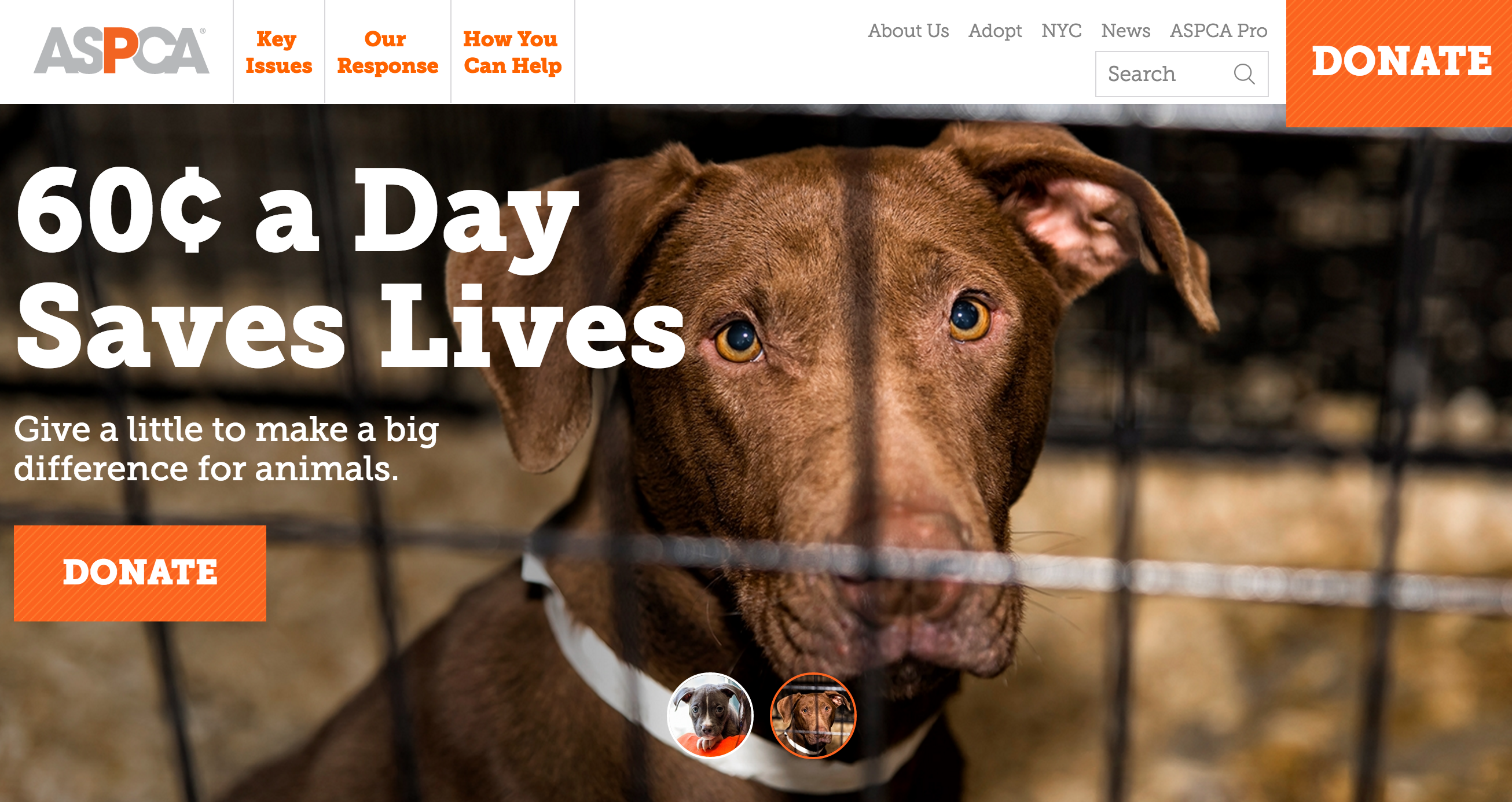The height and width of the screenshot is (802, 1512).
Task: Click the "60¢ a Day Saves Lives" headline
Action: [351, 268]
